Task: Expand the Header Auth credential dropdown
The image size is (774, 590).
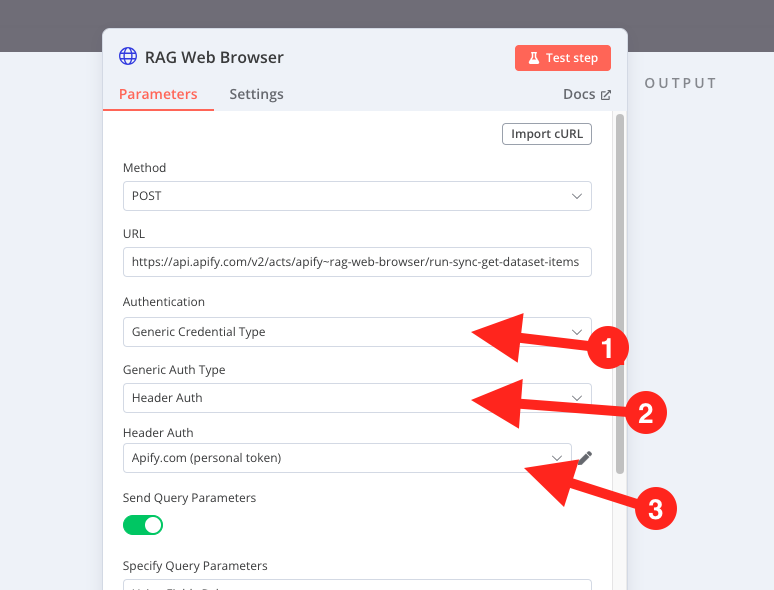Action: [346, 458]
